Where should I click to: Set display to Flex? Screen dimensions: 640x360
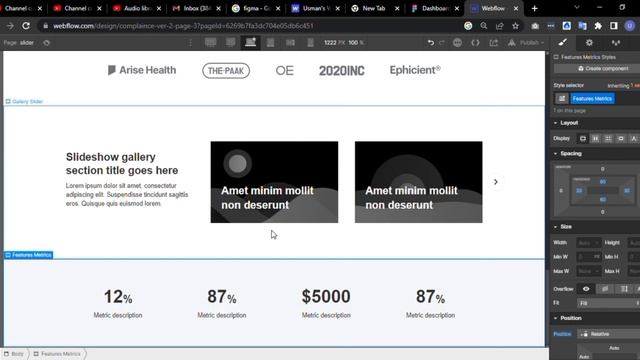coord(595,139)
